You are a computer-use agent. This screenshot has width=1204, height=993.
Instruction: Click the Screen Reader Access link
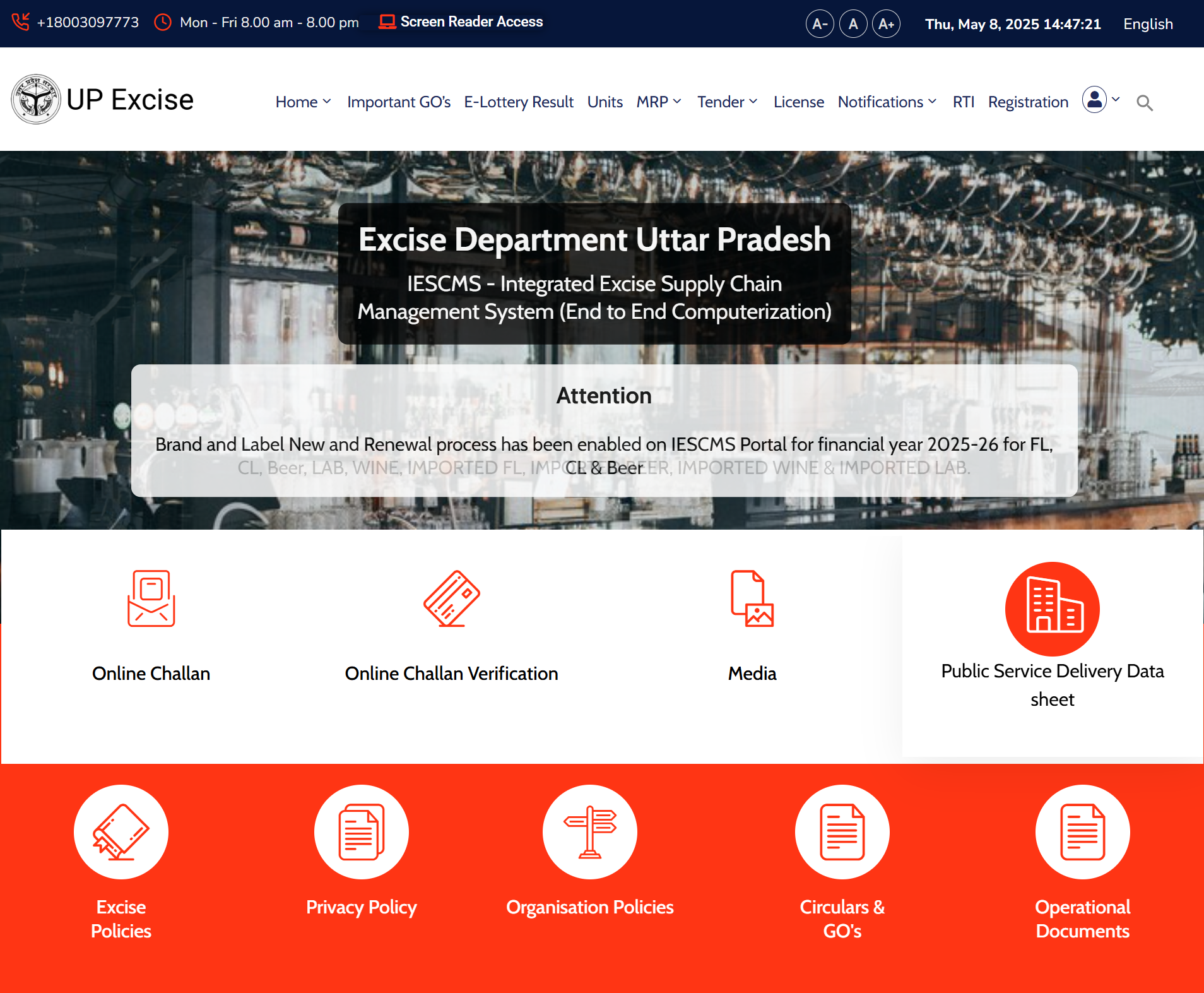461,21
